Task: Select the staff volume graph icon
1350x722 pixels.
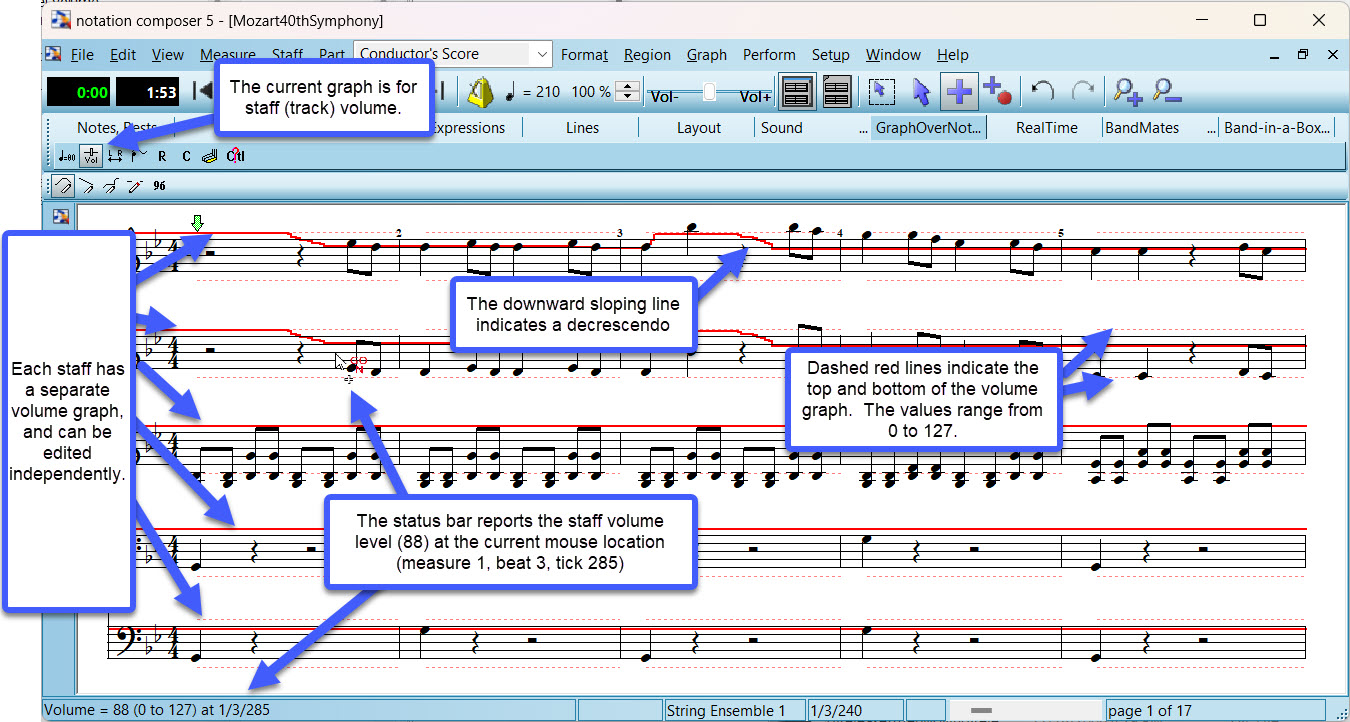Action: [91, 156]
